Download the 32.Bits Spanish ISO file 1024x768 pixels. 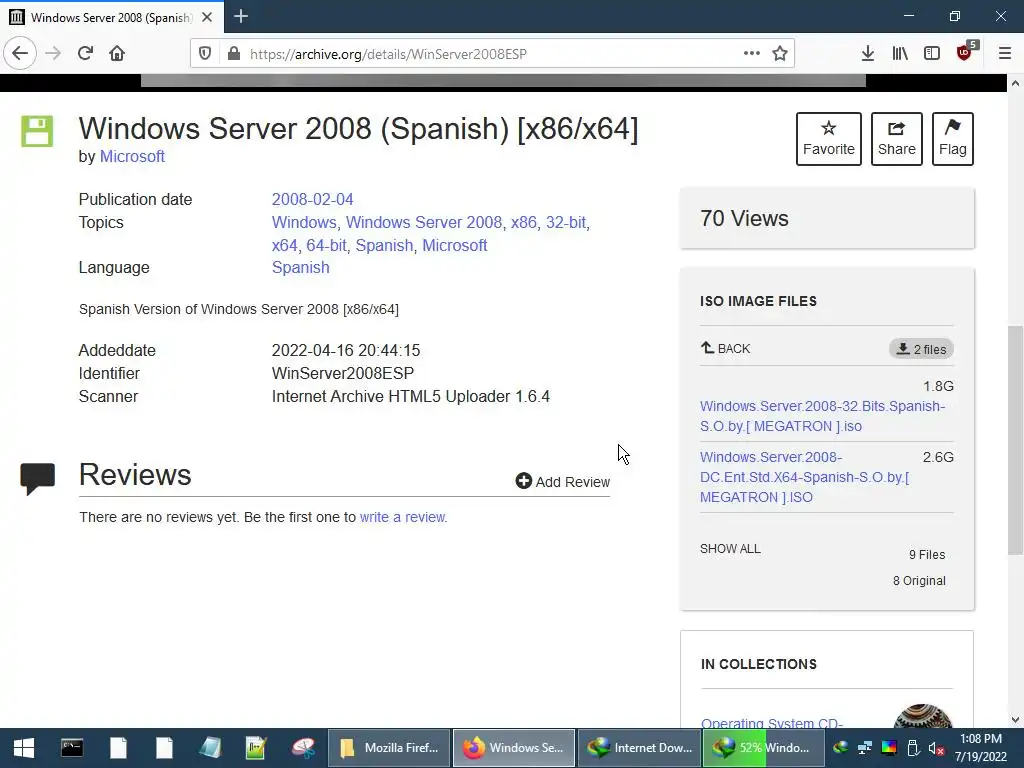coord(822,416)
